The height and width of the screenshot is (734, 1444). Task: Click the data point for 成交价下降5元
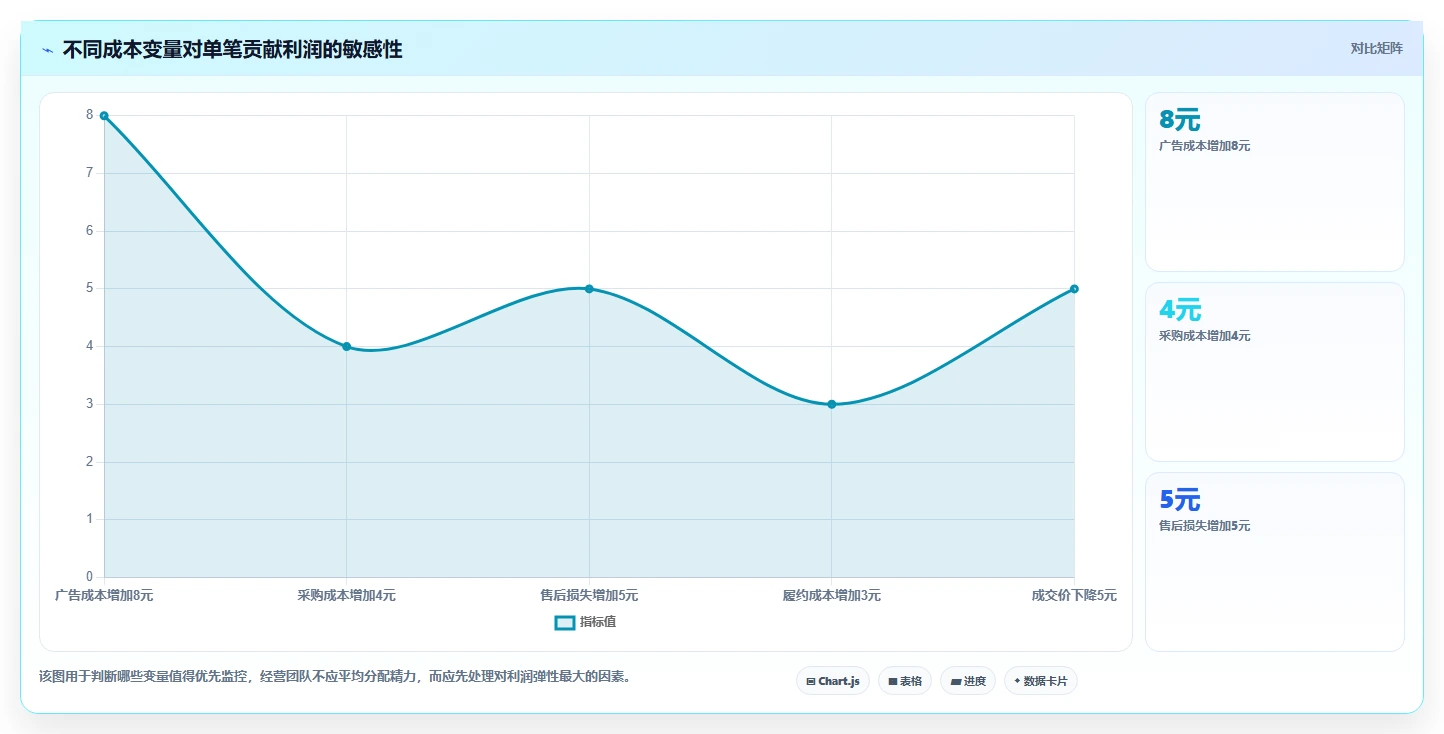click(1074, 289)
